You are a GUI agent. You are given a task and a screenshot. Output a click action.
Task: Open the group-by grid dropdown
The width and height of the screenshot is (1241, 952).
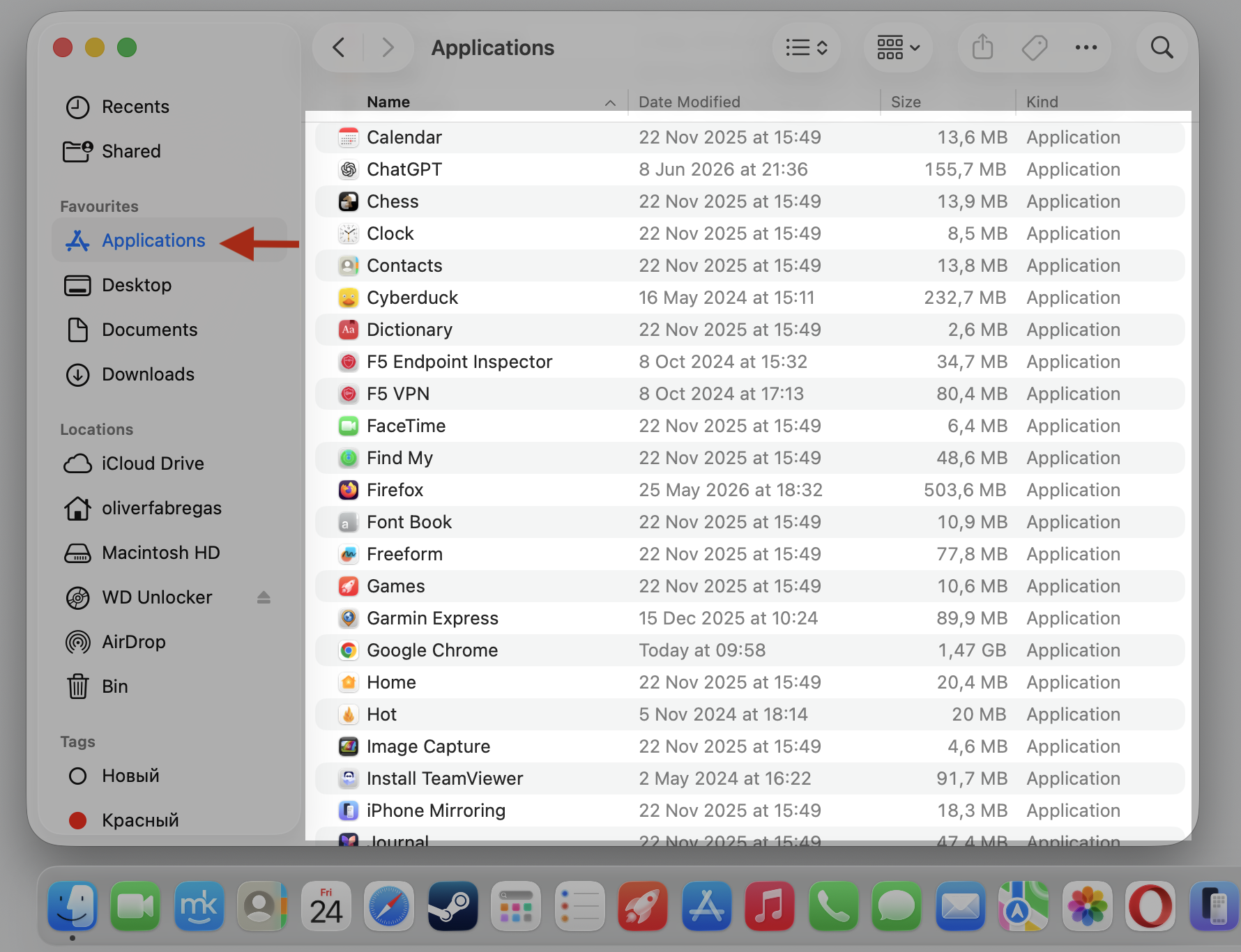coord(898,47)
